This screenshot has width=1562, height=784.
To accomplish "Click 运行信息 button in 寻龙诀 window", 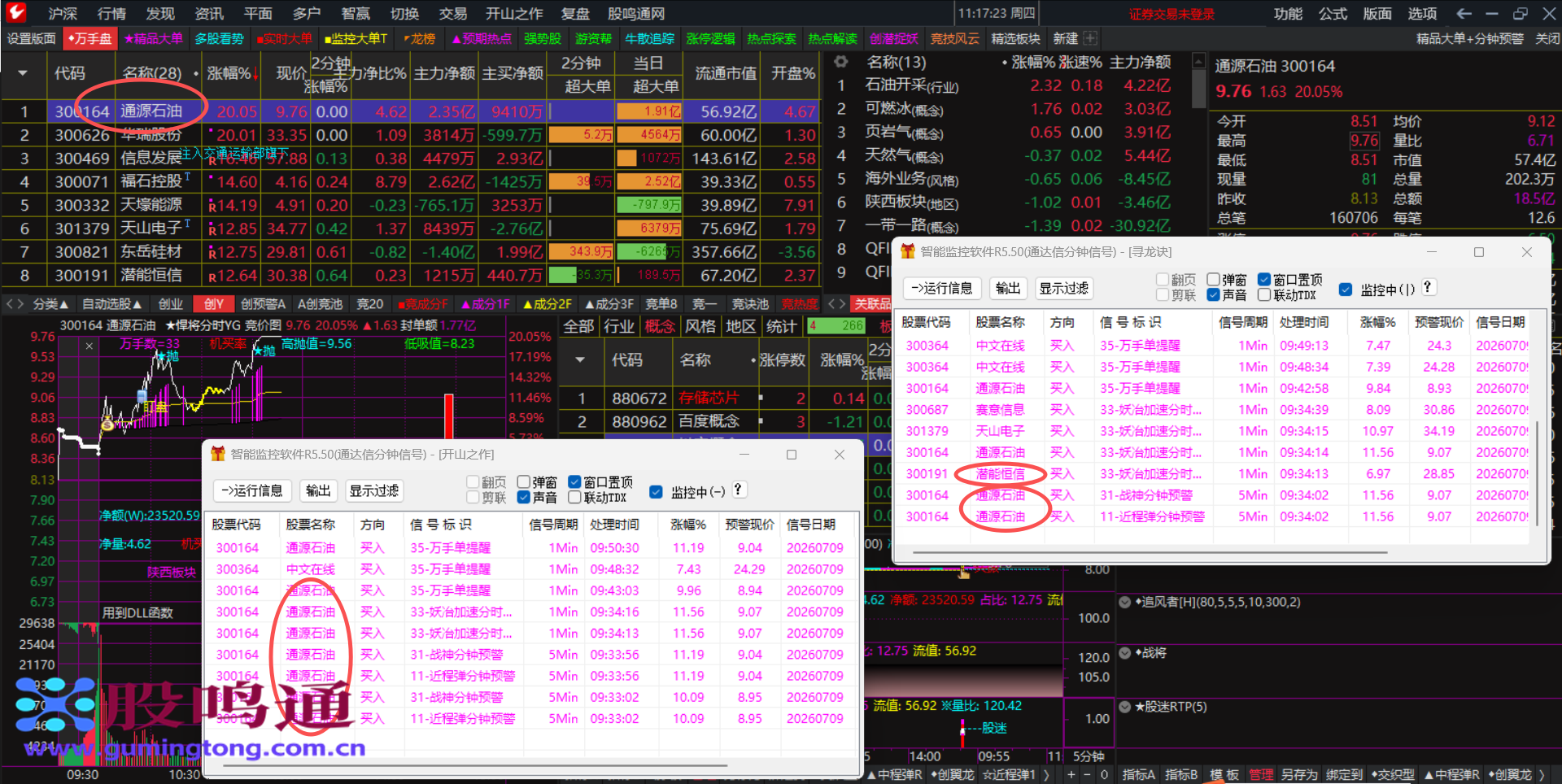I will click(x=941, y=288).
